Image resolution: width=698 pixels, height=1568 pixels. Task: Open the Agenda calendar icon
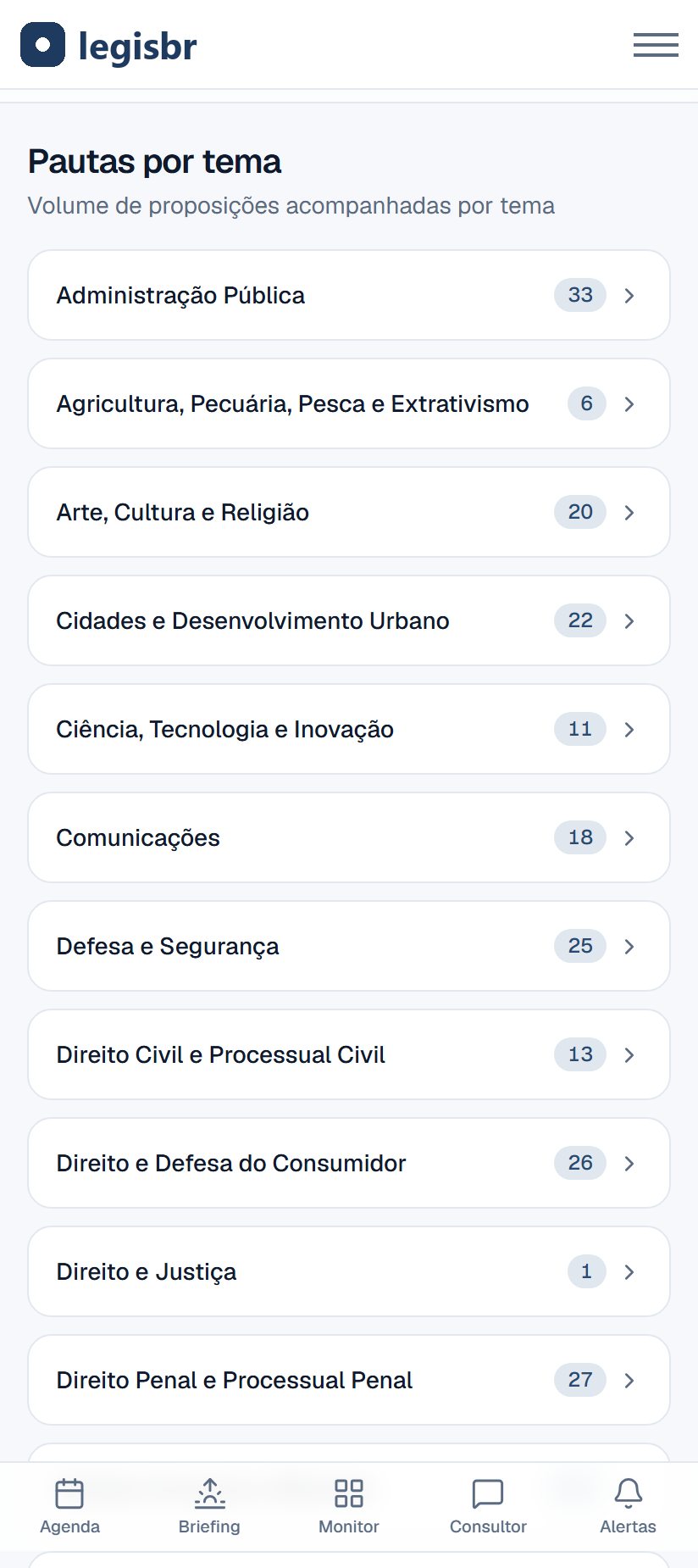pos(69,1493)
